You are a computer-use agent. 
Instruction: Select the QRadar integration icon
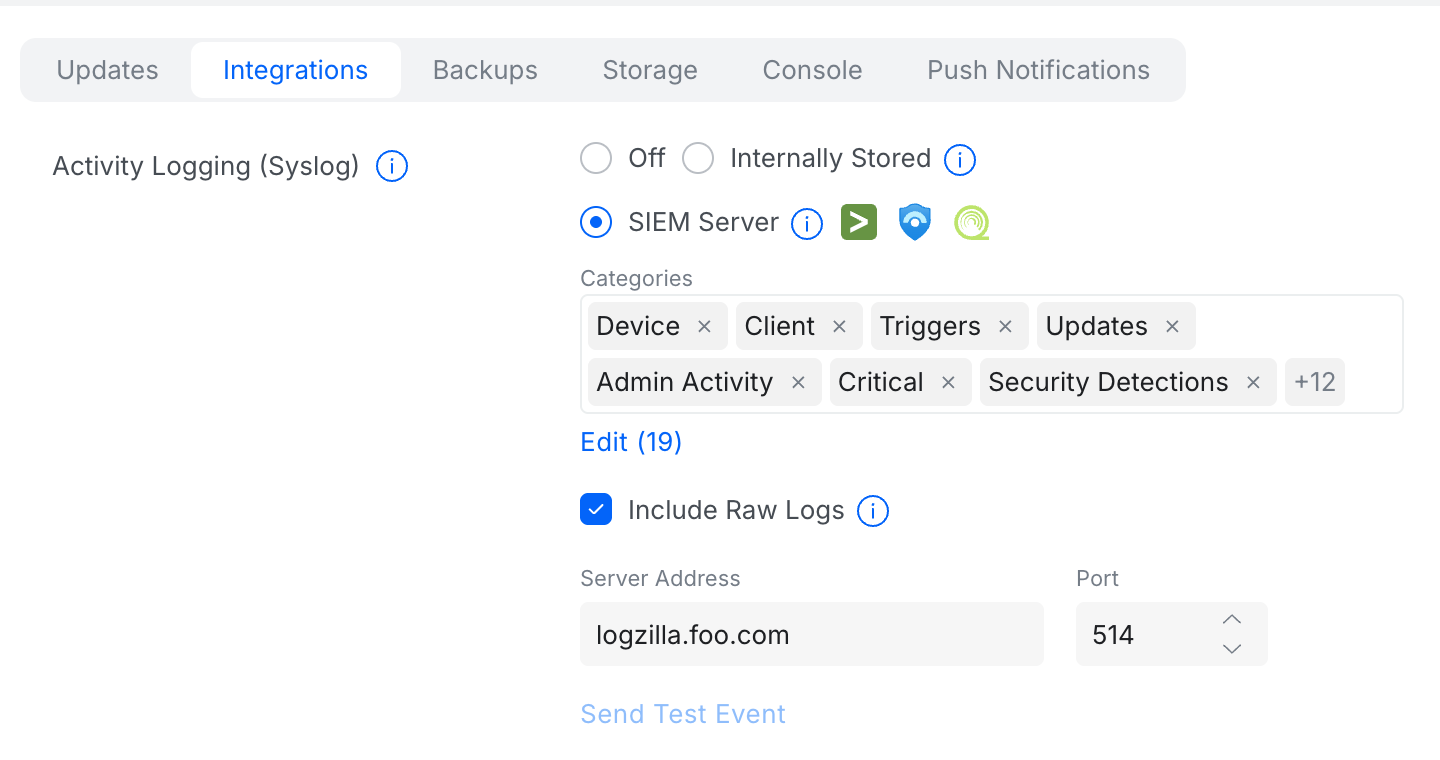(971, 222)
